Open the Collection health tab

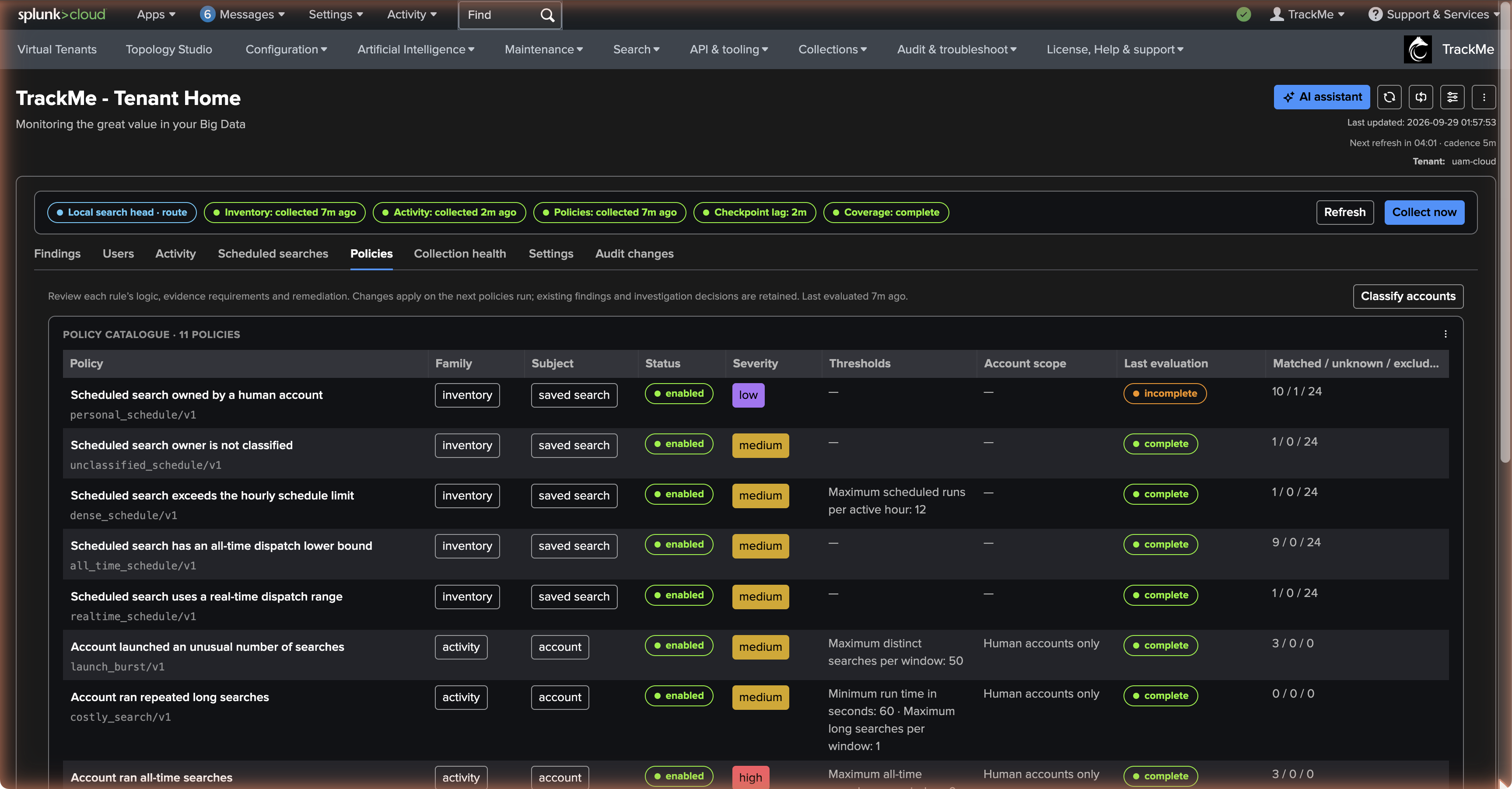tap(460, 254)
